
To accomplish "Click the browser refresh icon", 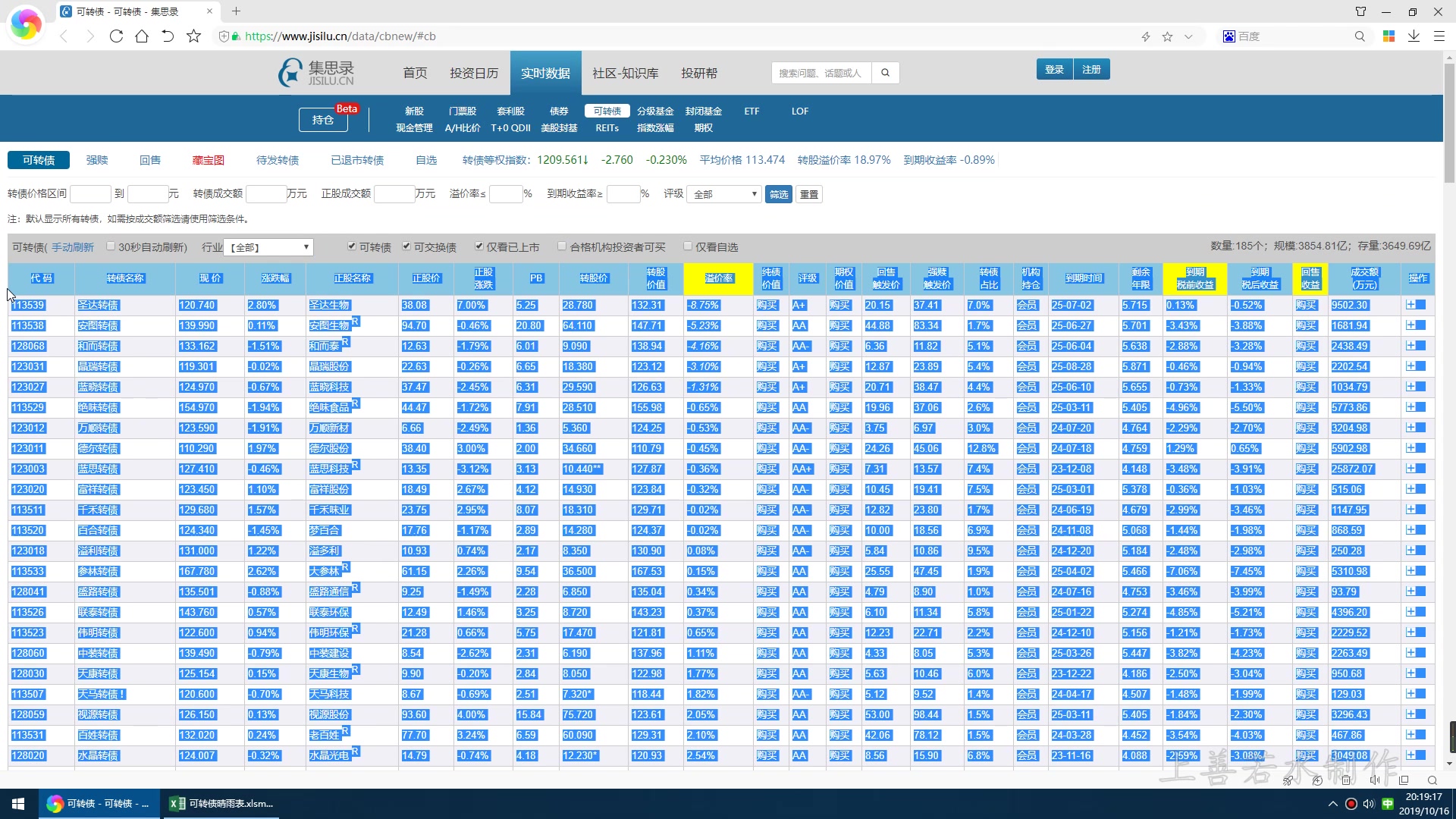I will pyautogui.click(x=116, y=36).
